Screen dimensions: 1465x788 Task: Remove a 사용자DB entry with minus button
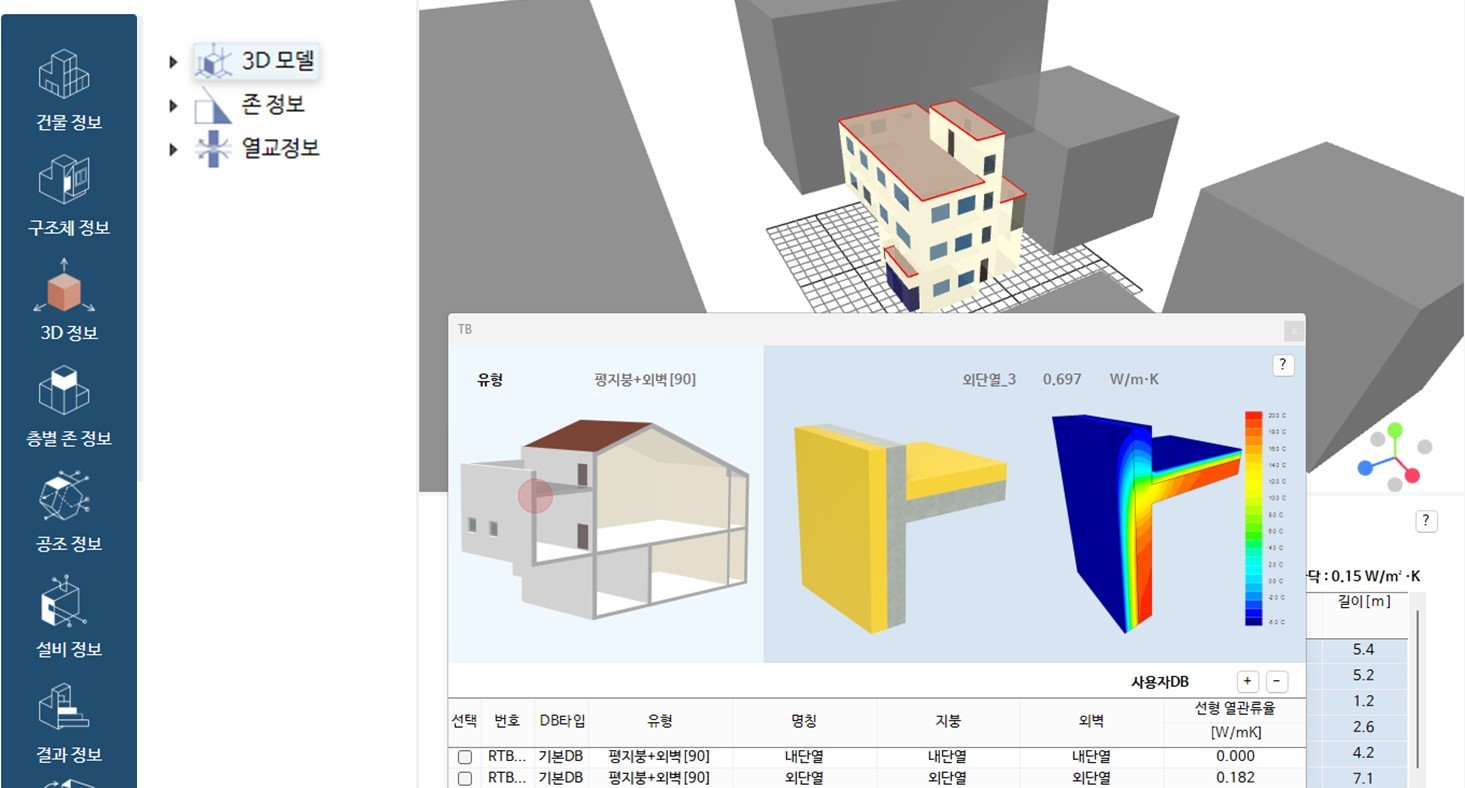click(1277, 682)
